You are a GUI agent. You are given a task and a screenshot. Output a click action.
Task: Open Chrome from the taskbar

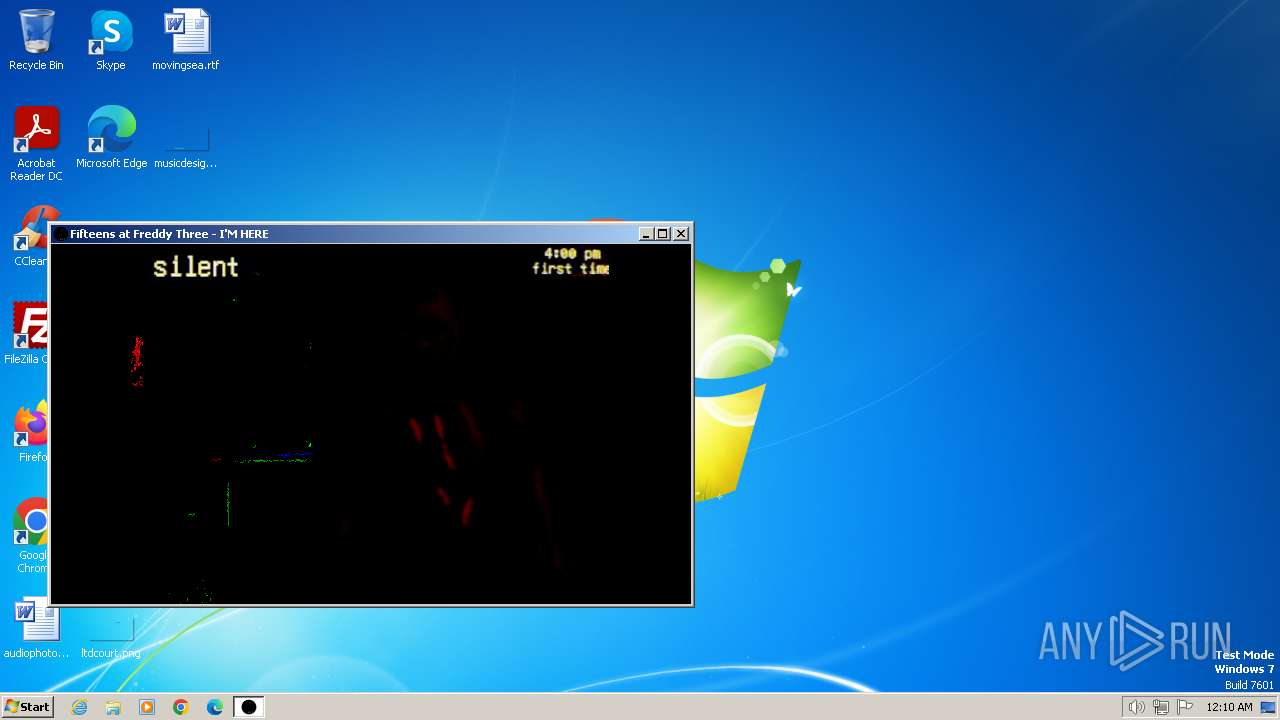181,707
